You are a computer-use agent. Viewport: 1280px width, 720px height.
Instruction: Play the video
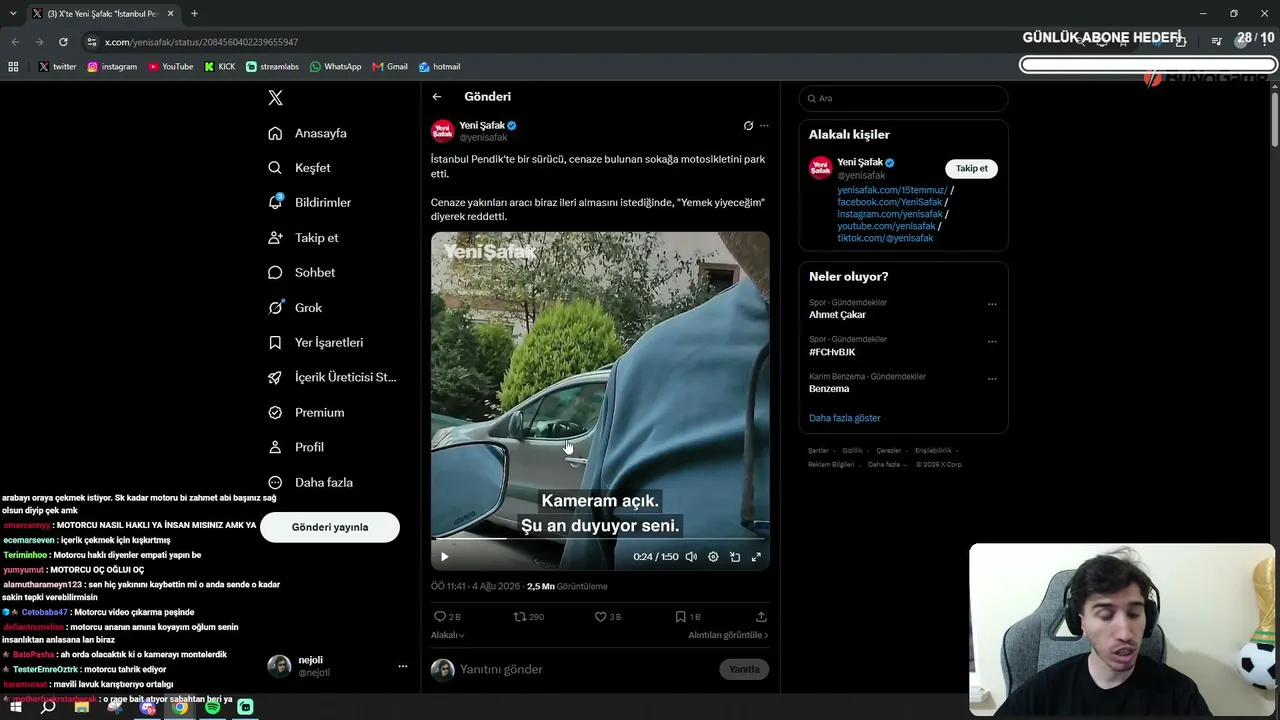point(445,557)
